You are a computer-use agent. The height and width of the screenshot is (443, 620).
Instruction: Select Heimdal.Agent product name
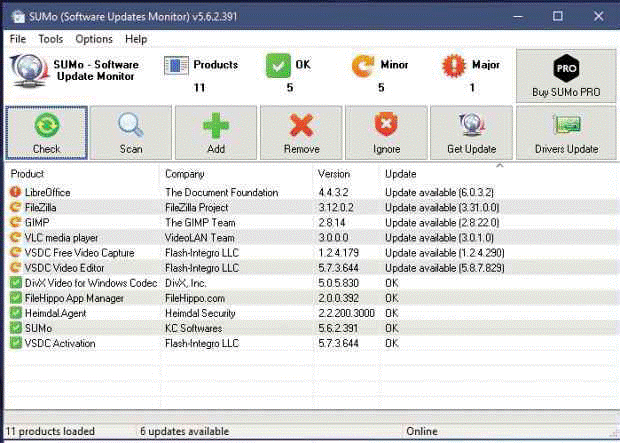[55, 313]
